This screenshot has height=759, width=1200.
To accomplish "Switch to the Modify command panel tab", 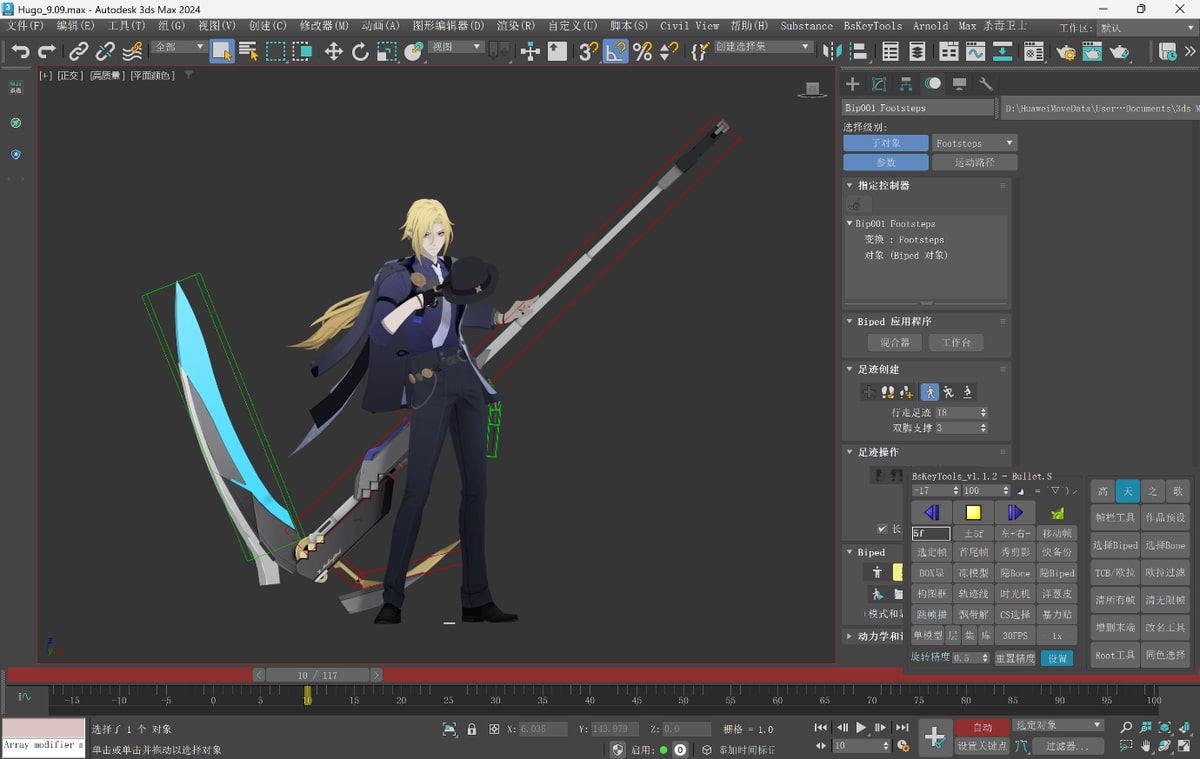I will tap(879, 84).
